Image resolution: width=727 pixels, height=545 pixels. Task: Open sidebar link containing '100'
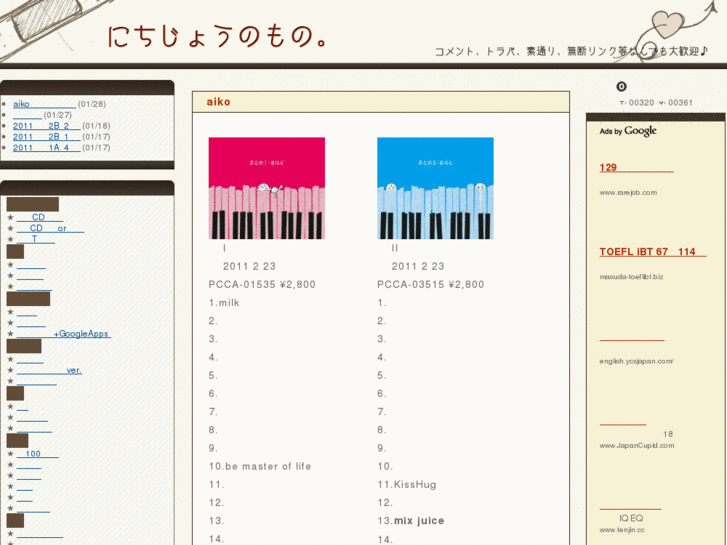click(38, 454)
